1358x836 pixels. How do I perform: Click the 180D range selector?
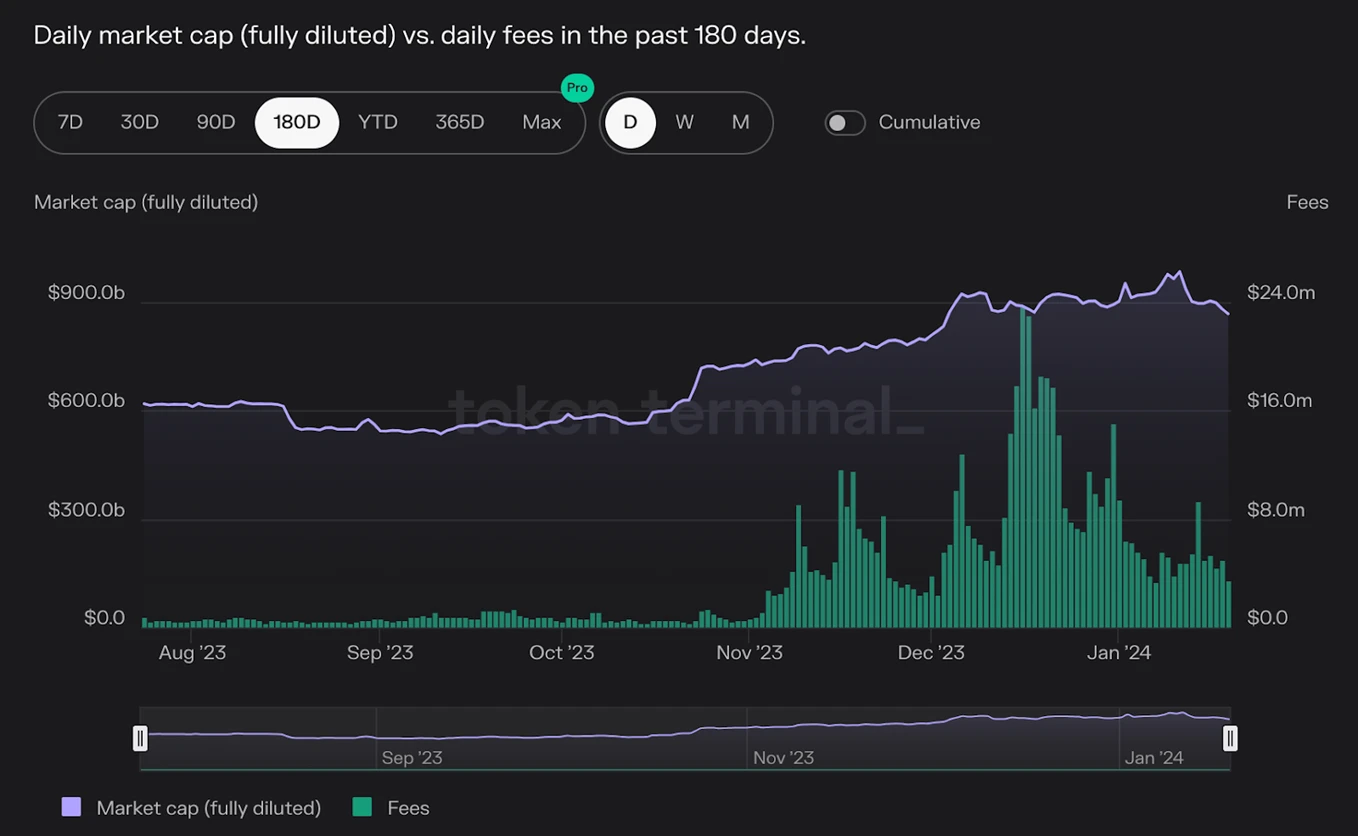click(296, 121)
